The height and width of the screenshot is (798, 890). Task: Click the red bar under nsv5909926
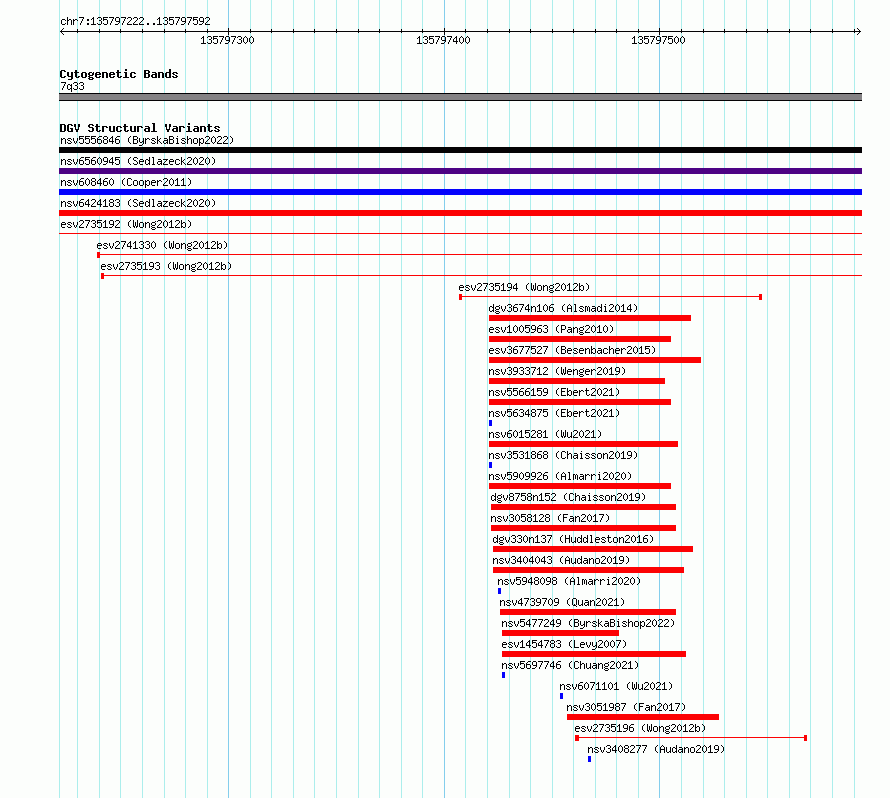tap(580, 486)
